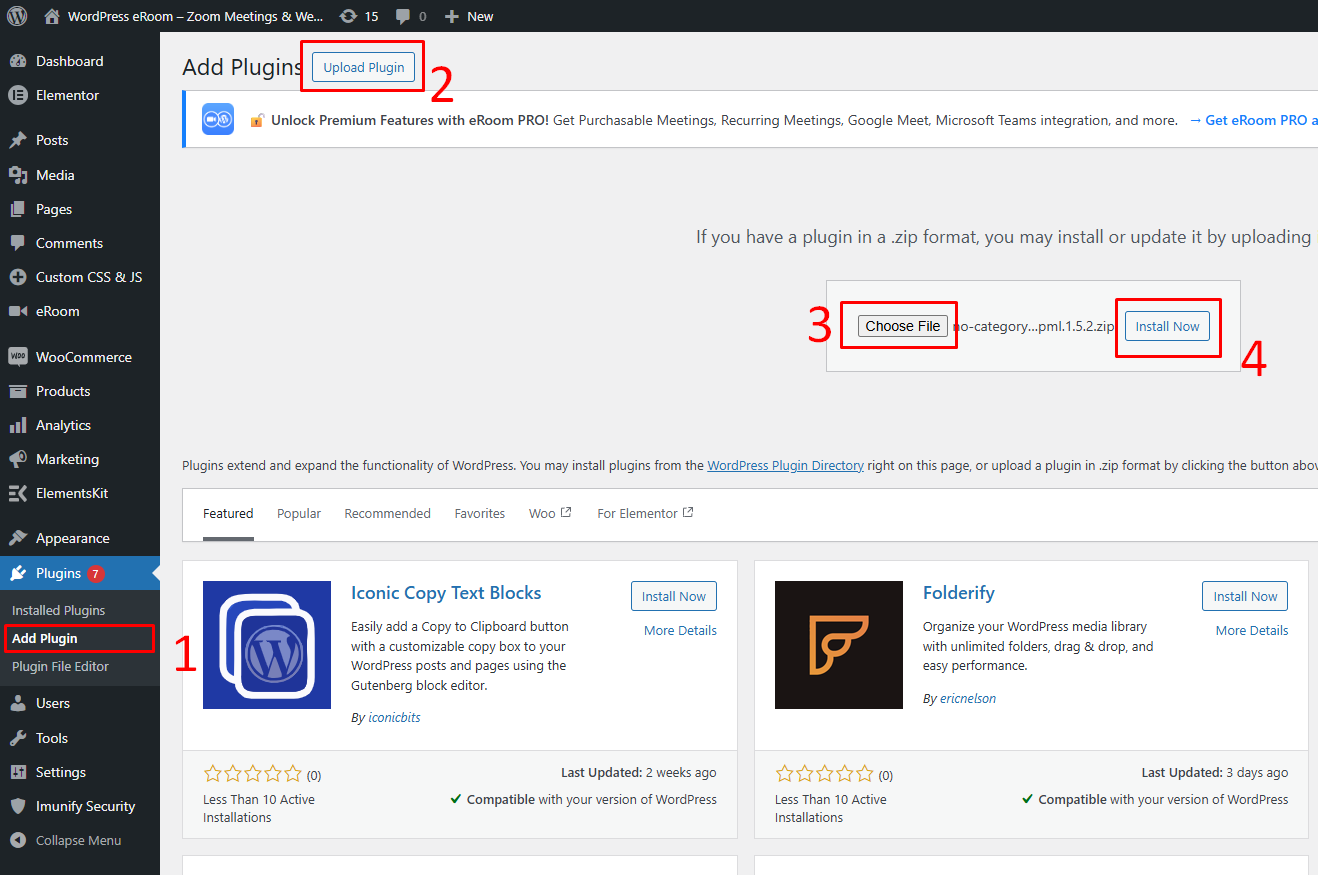Open the updates icon showing 15
Image resolution: width=1318 pixels, height=875 pixels.
[x=348, y=16]
